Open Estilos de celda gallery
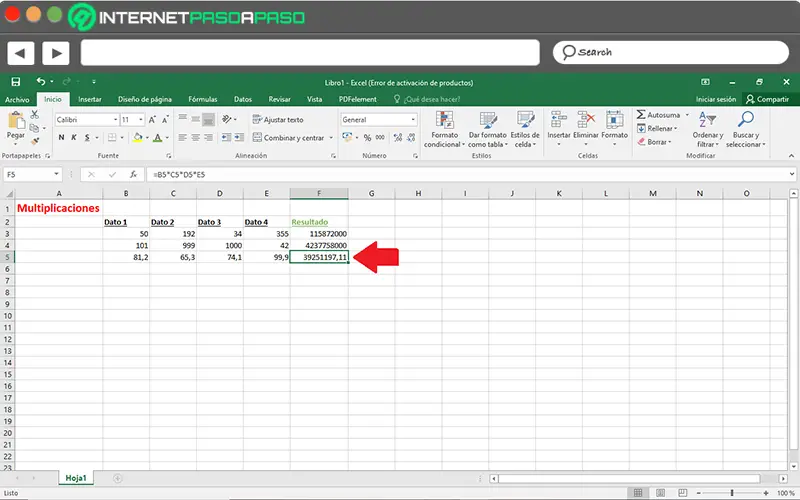The width and height of the screenshot is (800, 500). 525,130
